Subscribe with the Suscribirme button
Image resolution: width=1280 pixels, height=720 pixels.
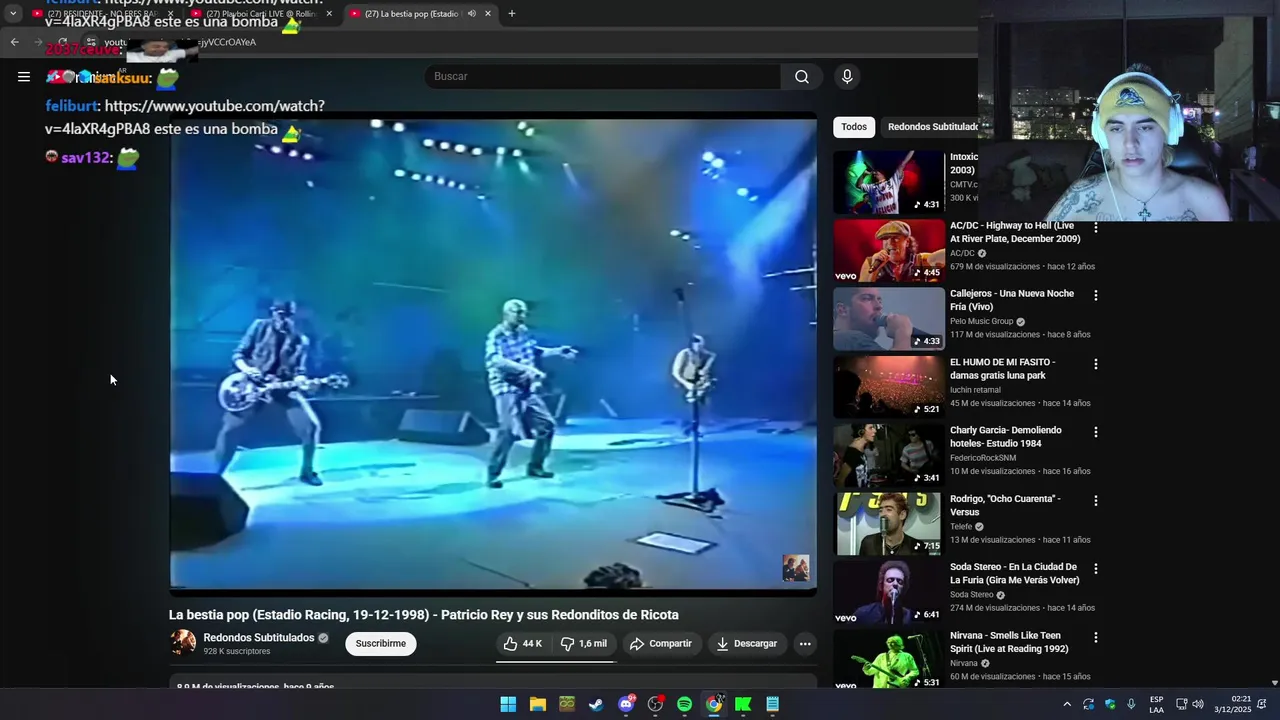[381, 644]
